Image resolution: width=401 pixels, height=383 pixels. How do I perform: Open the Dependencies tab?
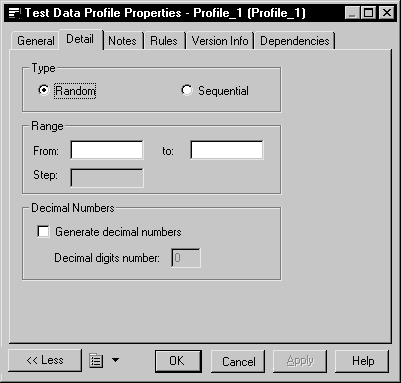(x=295, y=41)
